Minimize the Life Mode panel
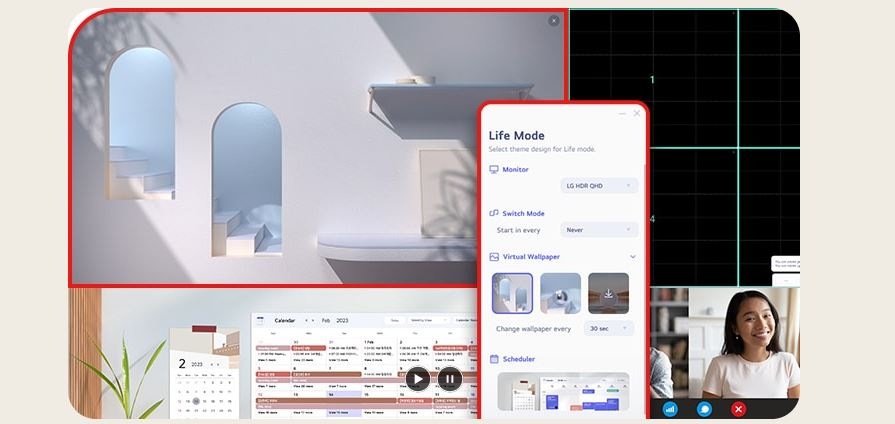The height and width of the screenshot is (424, 895). [x=622, y=114]
